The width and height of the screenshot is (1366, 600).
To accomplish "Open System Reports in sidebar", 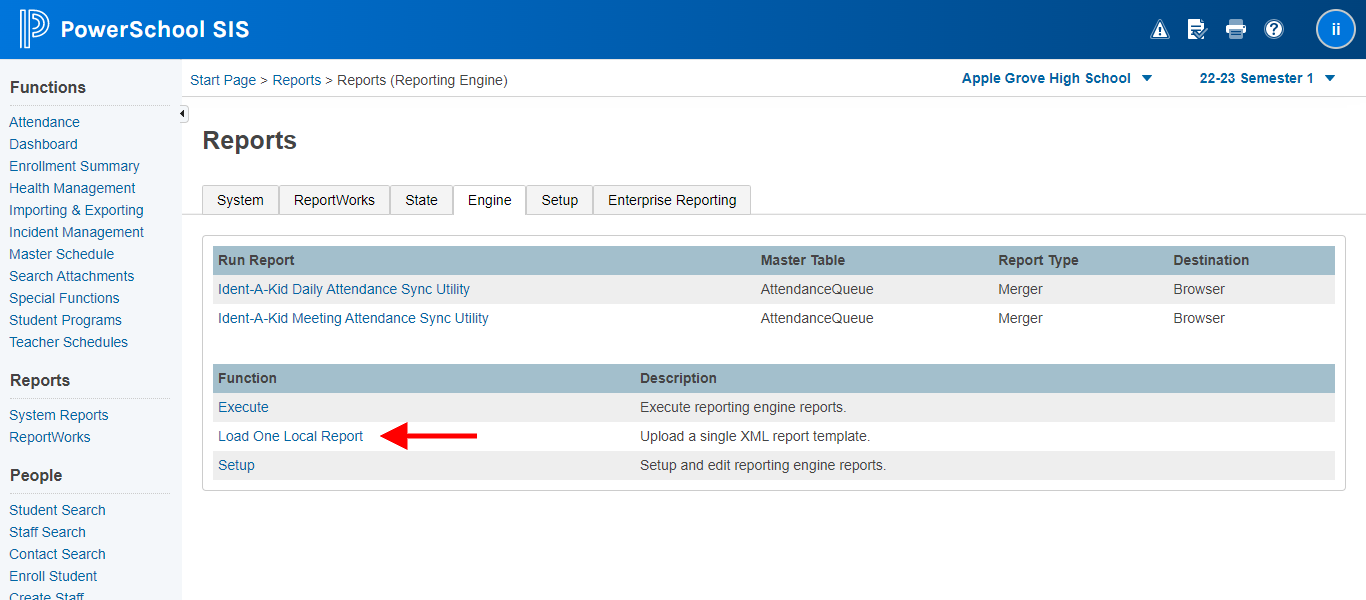I will point(58,415).
